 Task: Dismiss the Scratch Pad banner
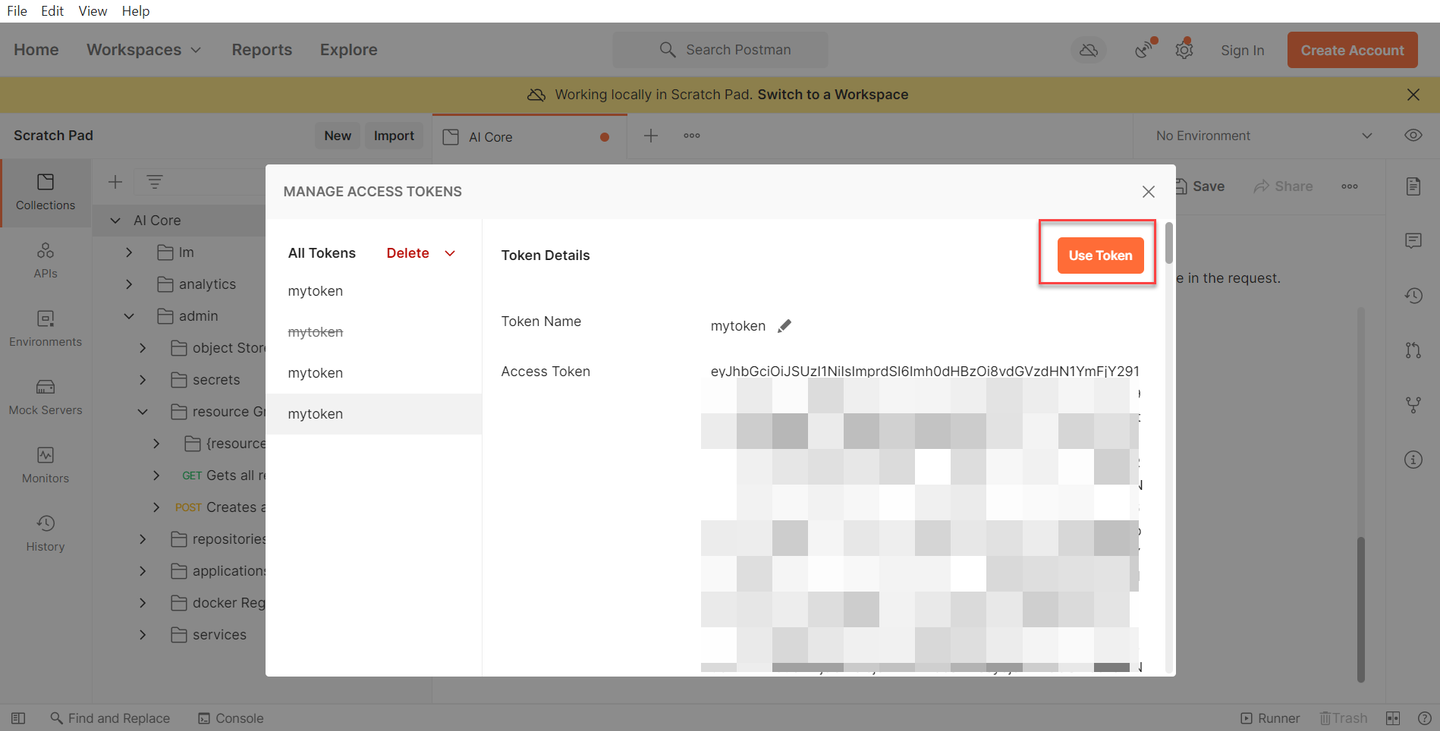1413,94
